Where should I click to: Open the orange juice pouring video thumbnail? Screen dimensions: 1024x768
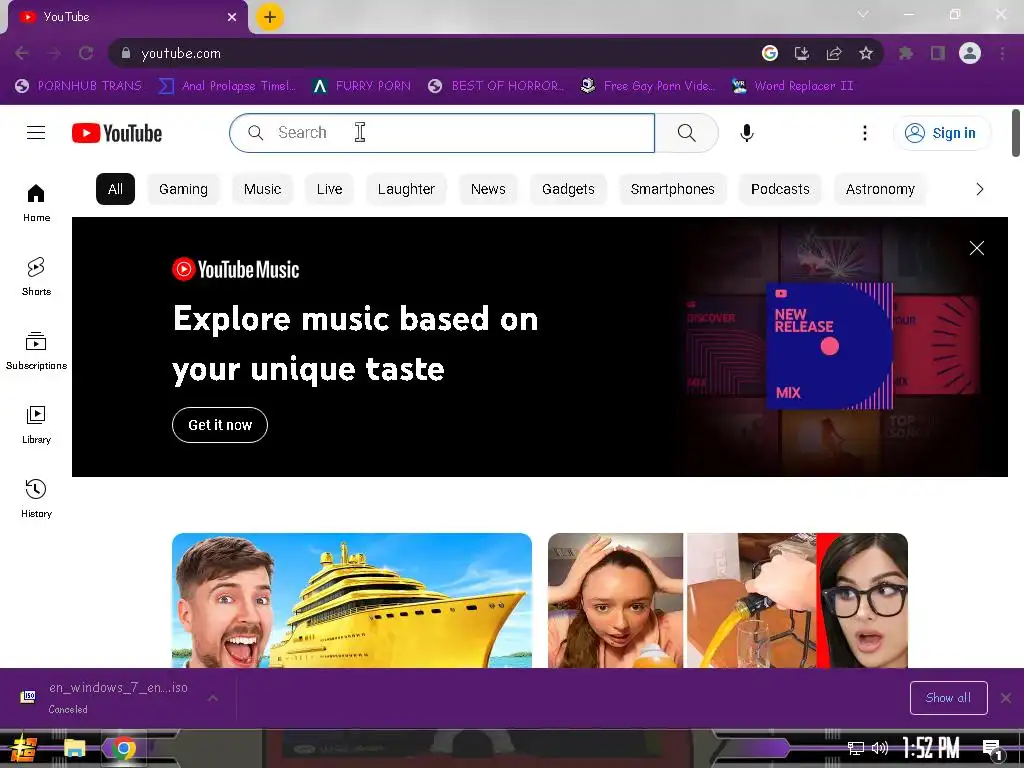point(728,600)
